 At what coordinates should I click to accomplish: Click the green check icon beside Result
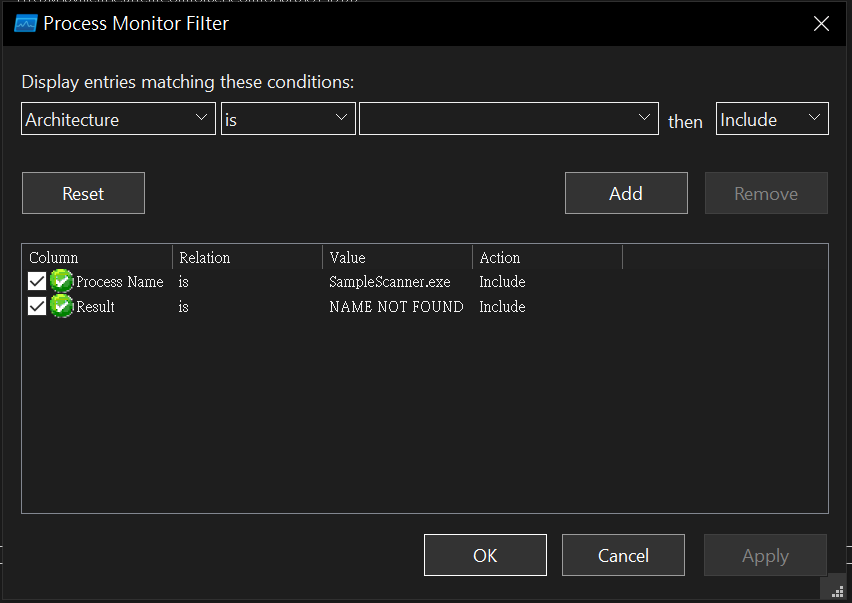(x=61, y=306)
